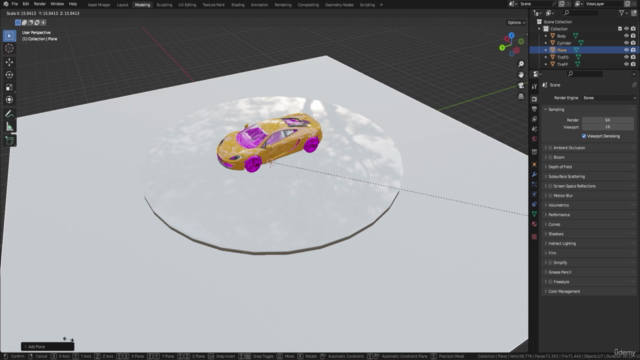Open the Output properties tab
Image resolution: width=640 pixels, height=360 pixels.
pyautogui.click(x=534, y=109)
